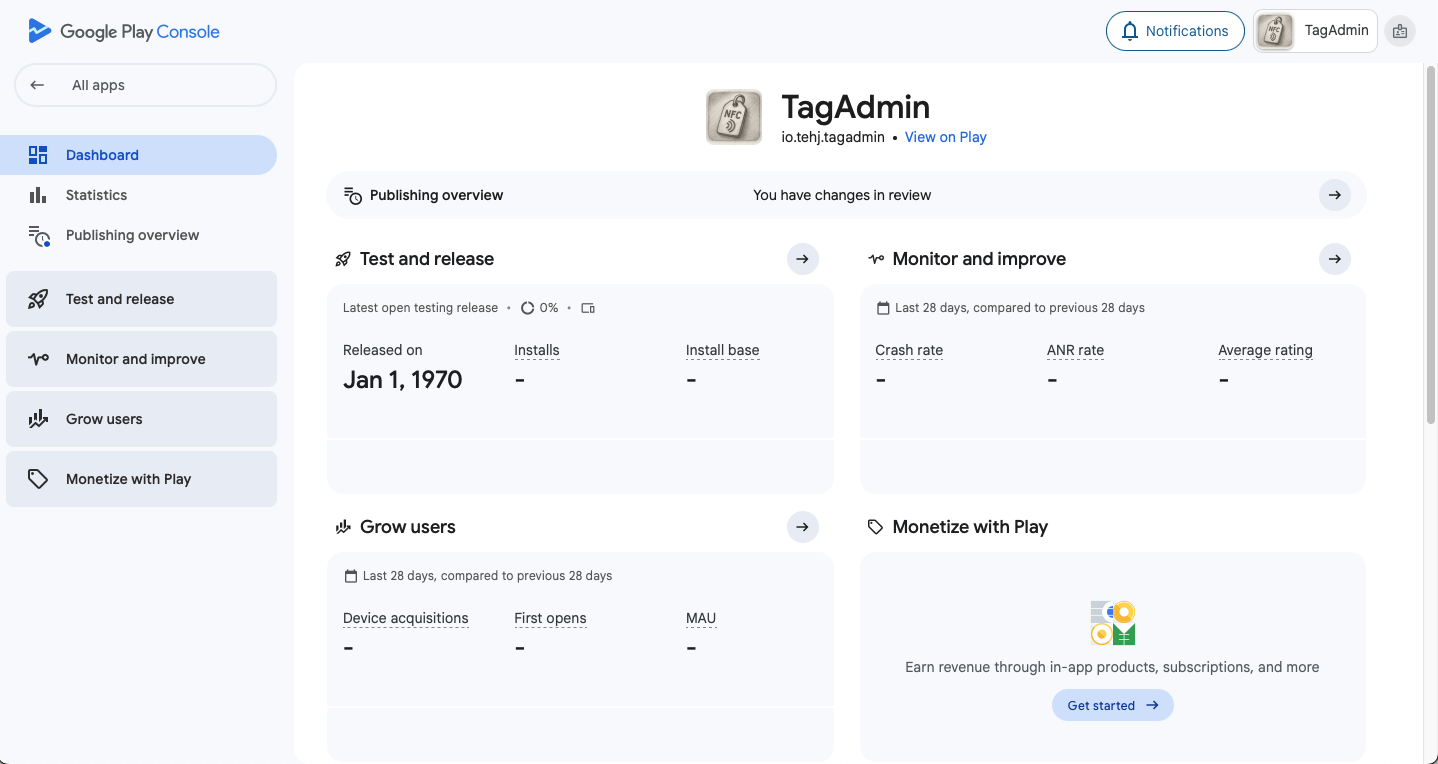
Task: Follow the View on Play link
Action: [x=945, y=137]
